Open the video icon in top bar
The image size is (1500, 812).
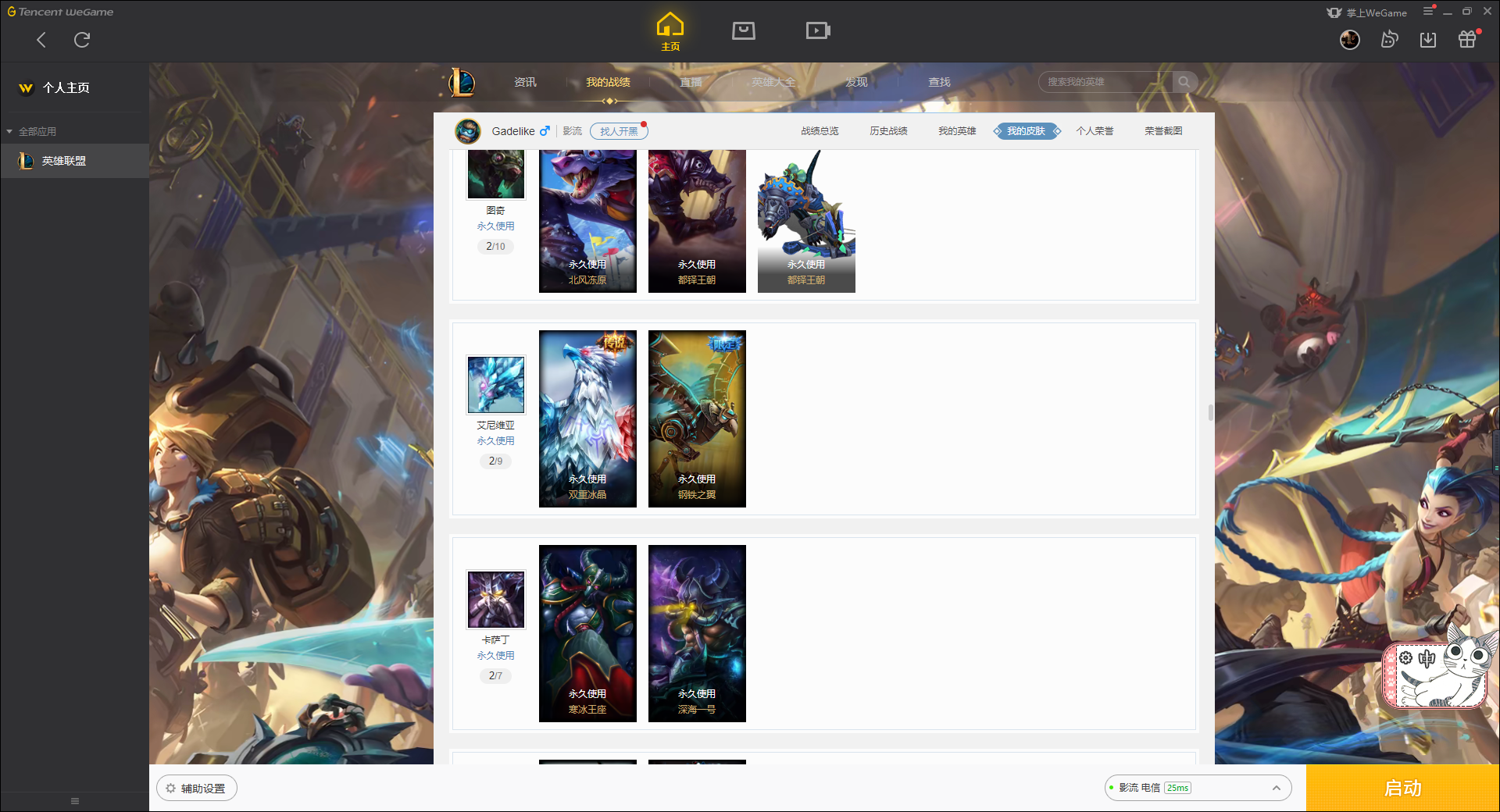click(818, 30)
